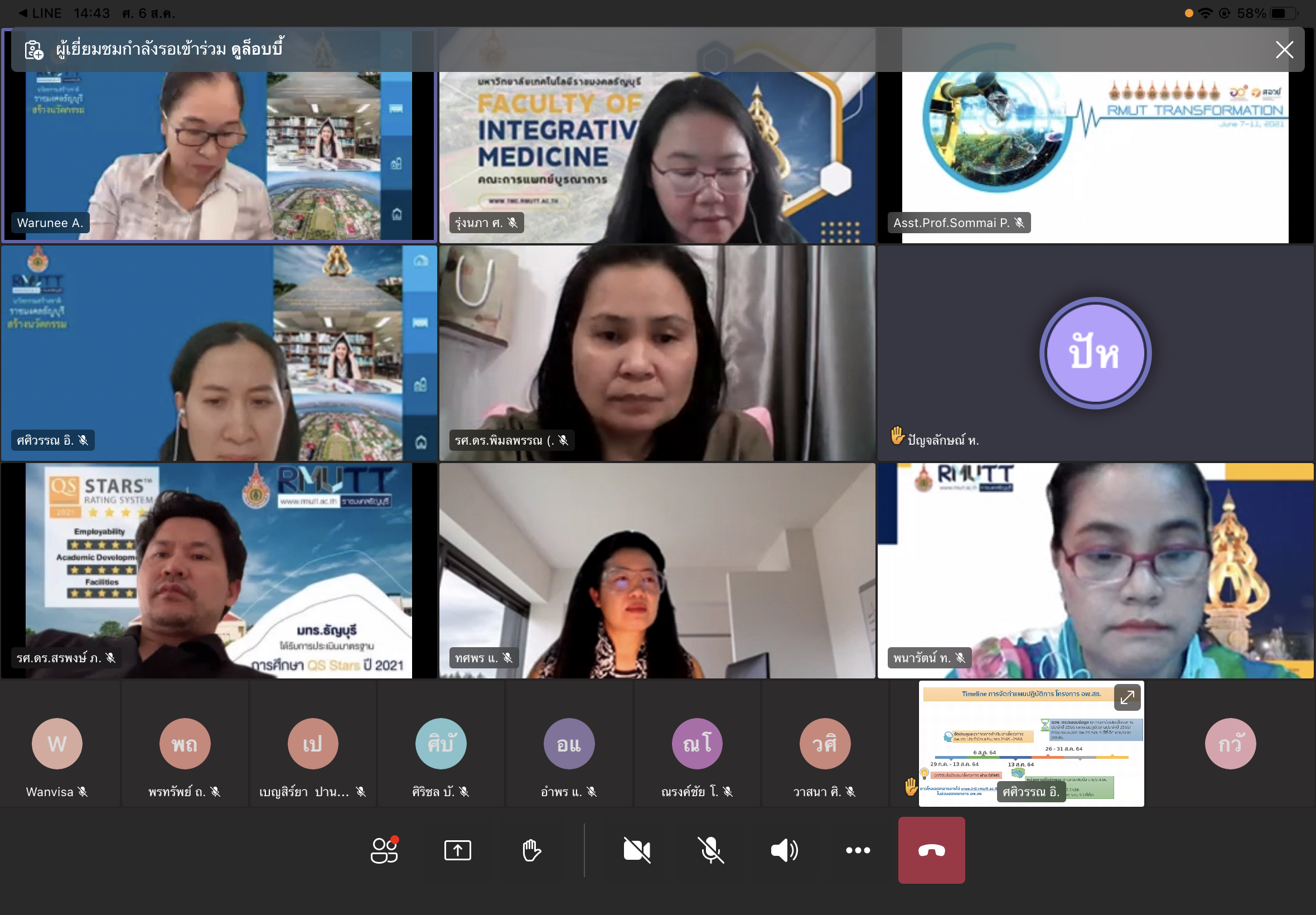1316x915 pixels.
Task: Select รศ.ดร.สรพงษ์ ภ. video tile
Action: tap(219, 570)
